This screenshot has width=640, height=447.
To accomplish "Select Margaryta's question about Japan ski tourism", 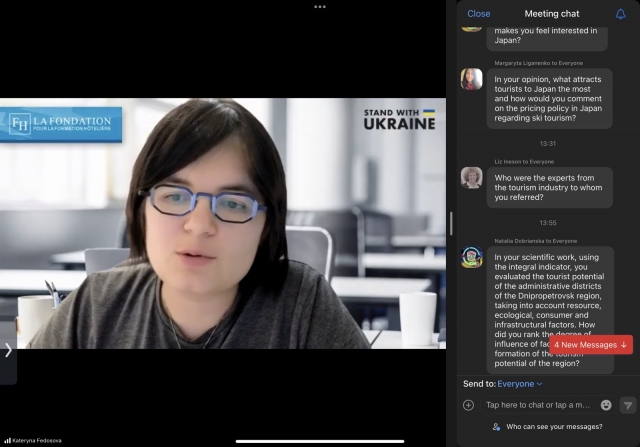I will (x=548, y=98).
